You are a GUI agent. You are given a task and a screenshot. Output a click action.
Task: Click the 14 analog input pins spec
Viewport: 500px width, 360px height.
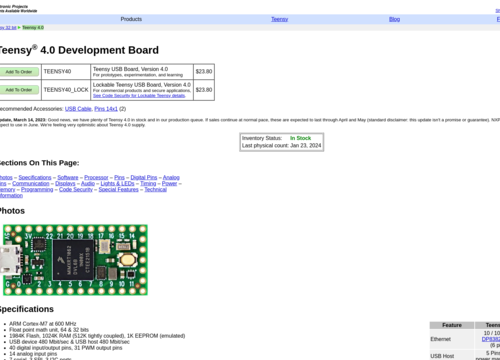coord(33,354)
